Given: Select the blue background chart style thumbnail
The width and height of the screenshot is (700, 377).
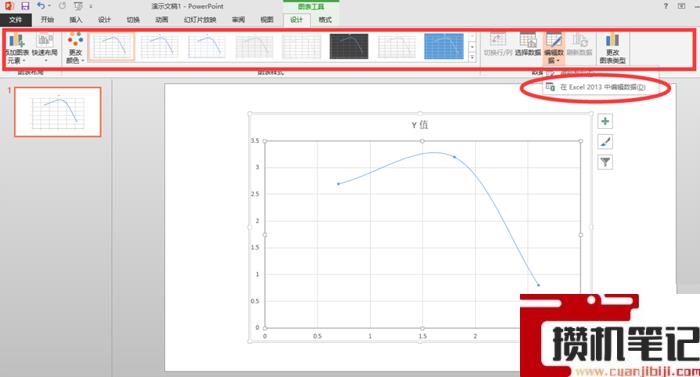Looking at the screenshot, I should click(444, 46).
